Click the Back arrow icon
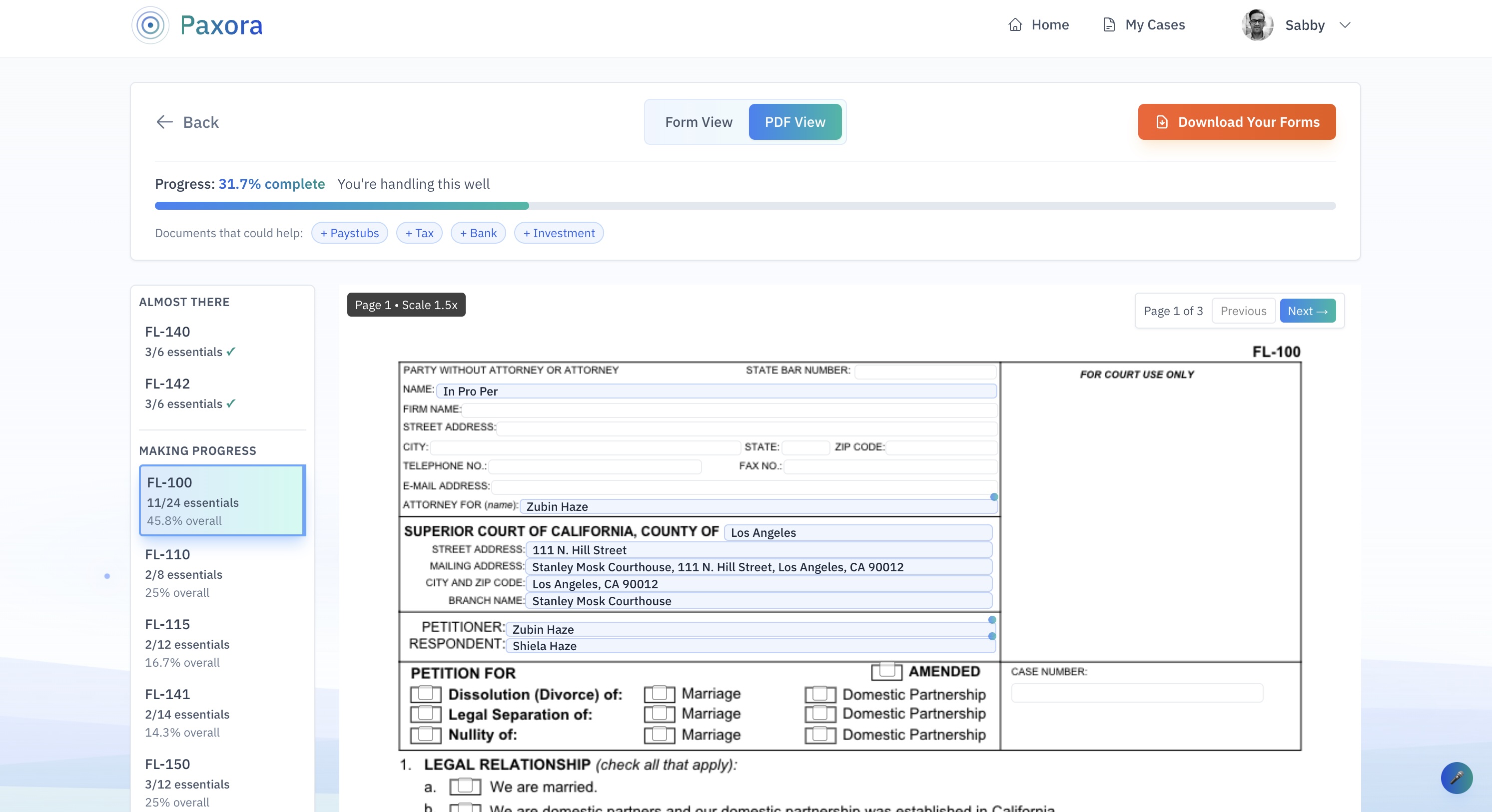 click(x=164, y=121)
